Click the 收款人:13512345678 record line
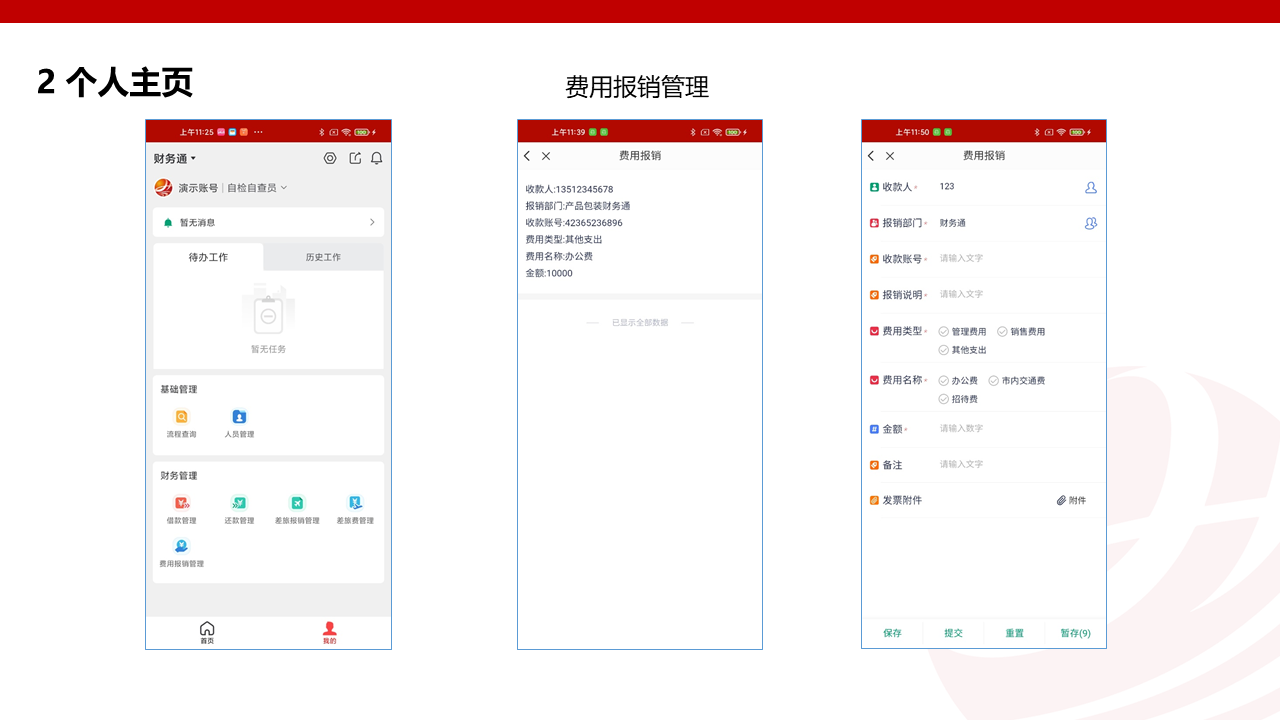 click(569, 189)
